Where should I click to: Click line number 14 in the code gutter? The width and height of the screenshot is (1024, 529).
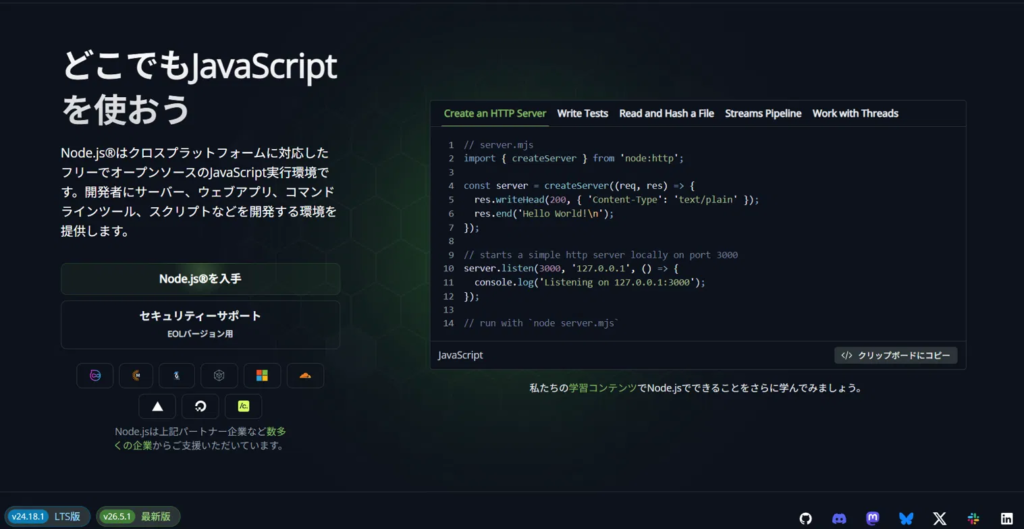point(448,323)
